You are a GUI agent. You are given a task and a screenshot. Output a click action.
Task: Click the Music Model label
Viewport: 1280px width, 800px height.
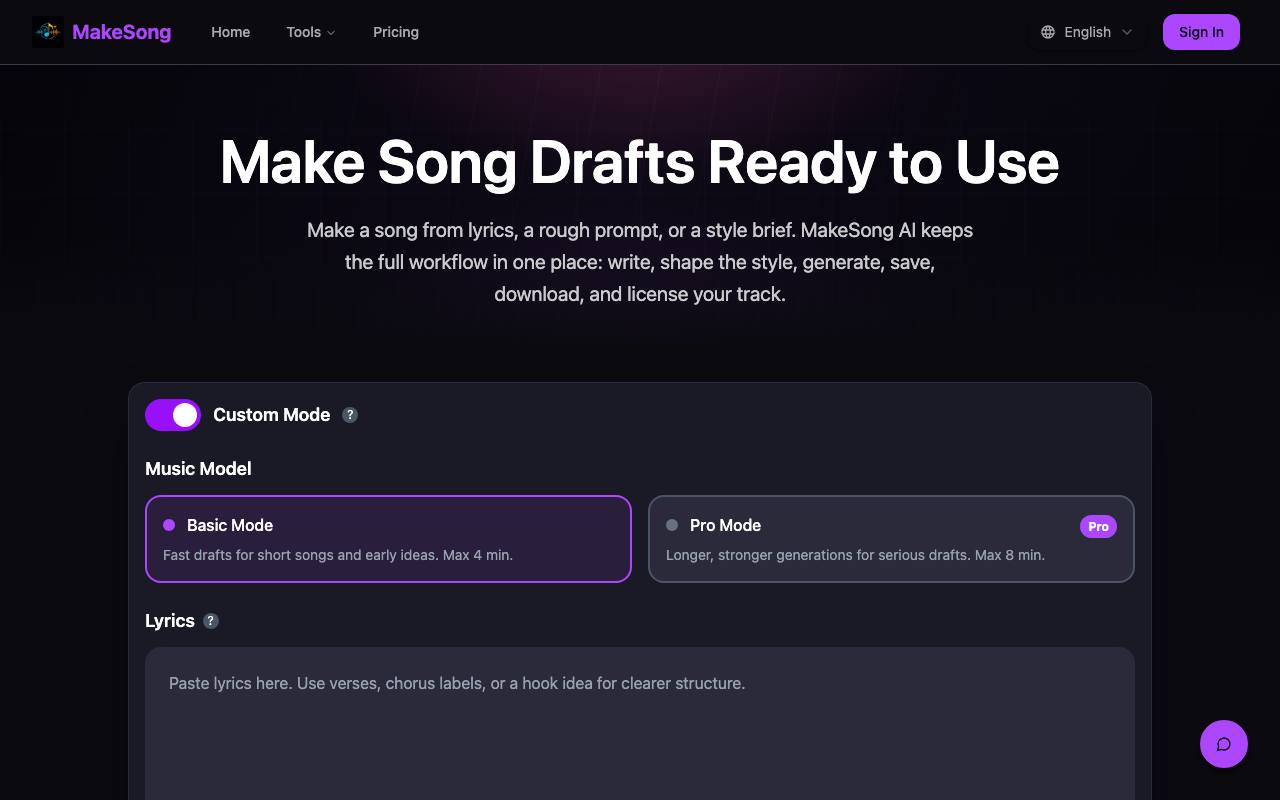point(198,469)
